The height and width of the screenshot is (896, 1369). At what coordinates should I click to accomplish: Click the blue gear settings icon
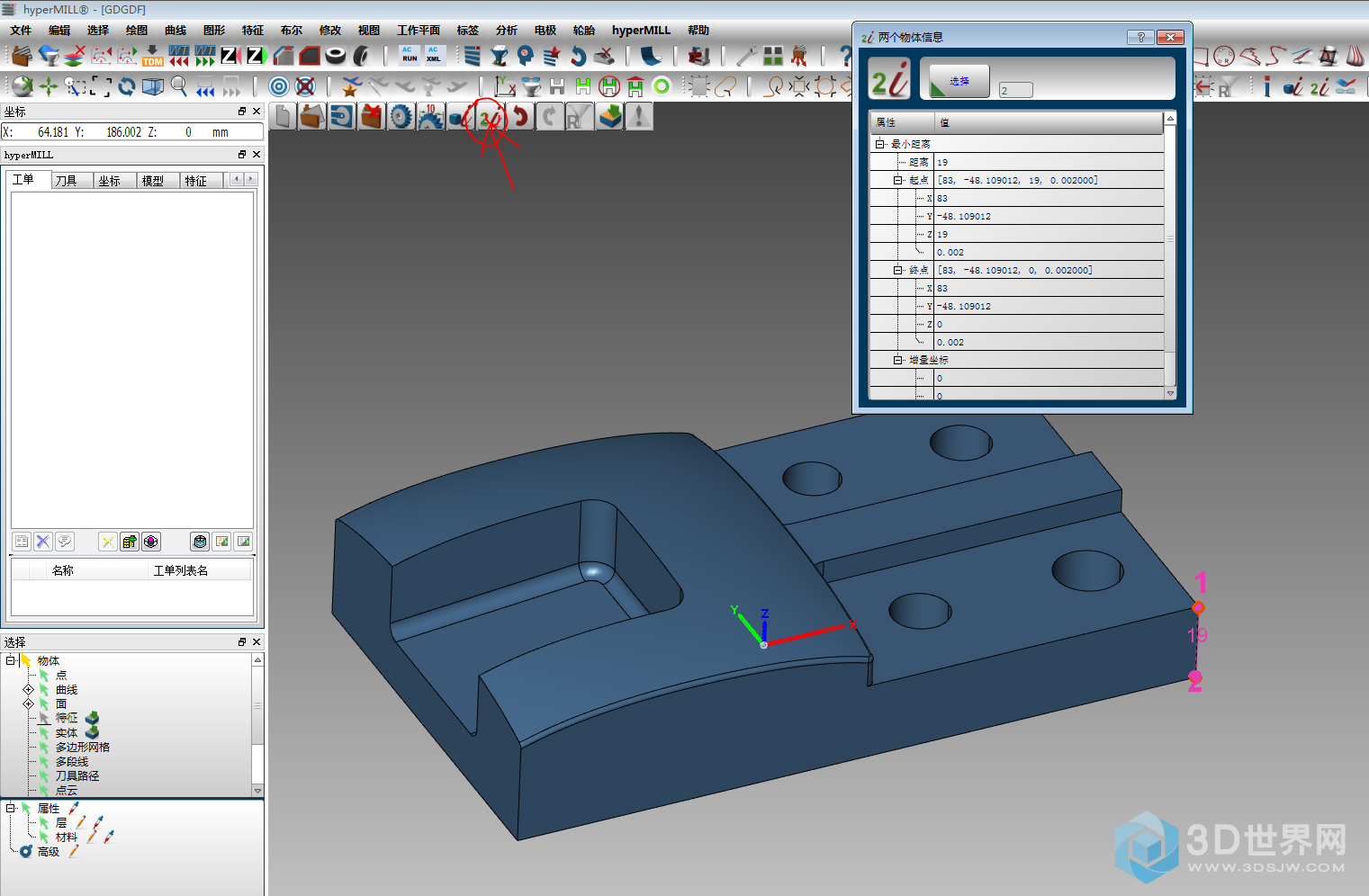pos(401,117)
